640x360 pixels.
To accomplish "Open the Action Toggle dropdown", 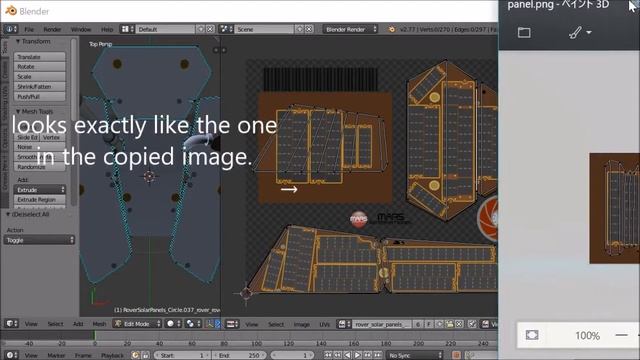I will click(x=39, y=240).
